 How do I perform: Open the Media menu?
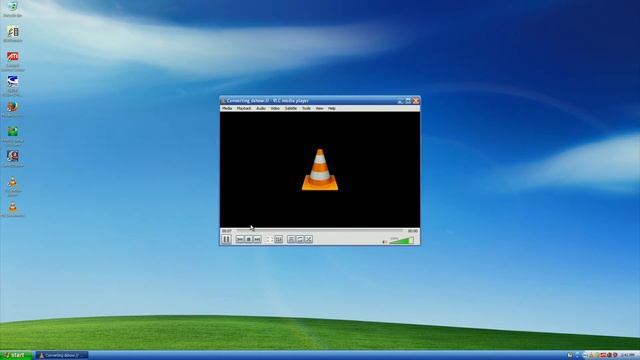227,109
